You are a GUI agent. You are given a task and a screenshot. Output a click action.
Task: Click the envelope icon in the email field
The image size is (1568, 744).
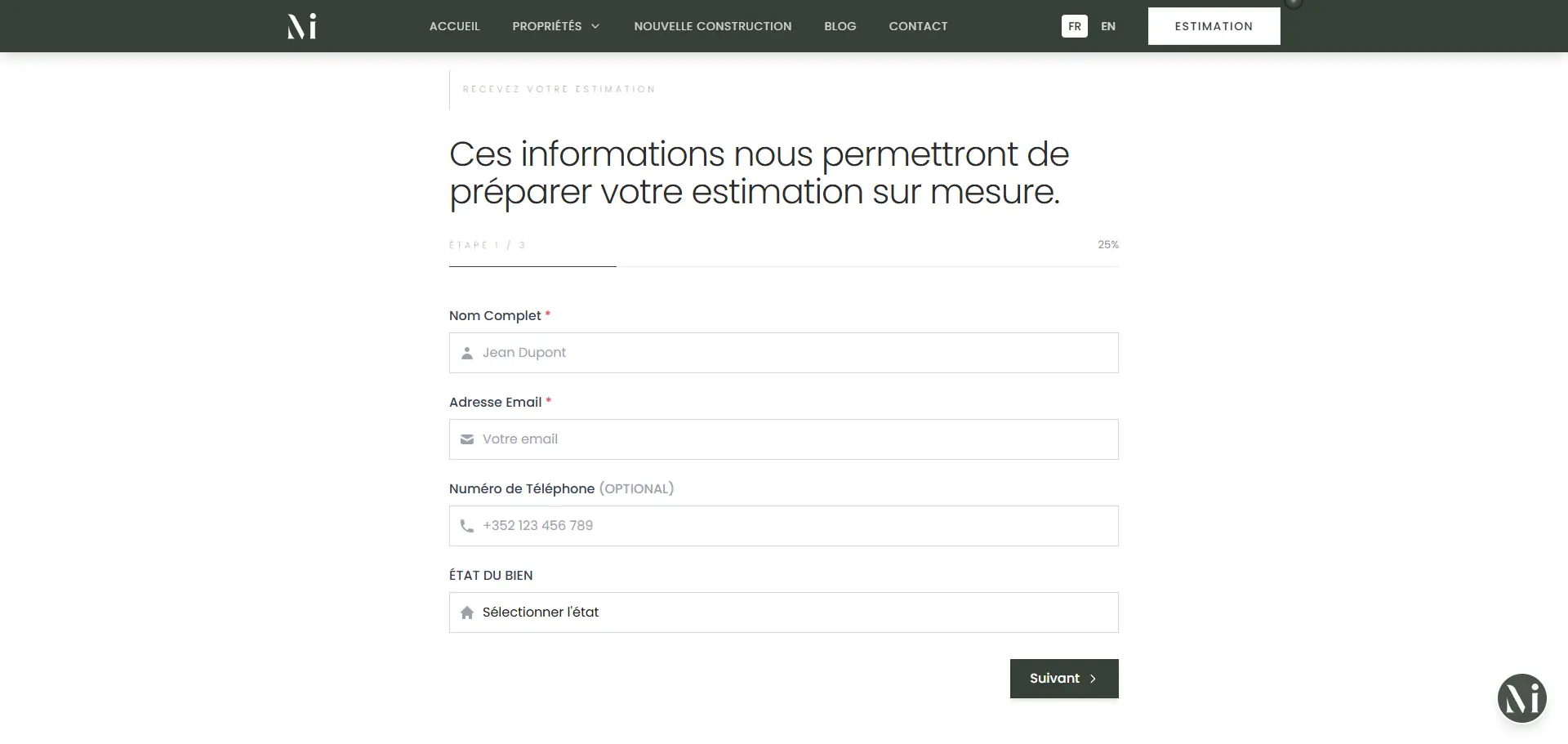coord(467,440)
